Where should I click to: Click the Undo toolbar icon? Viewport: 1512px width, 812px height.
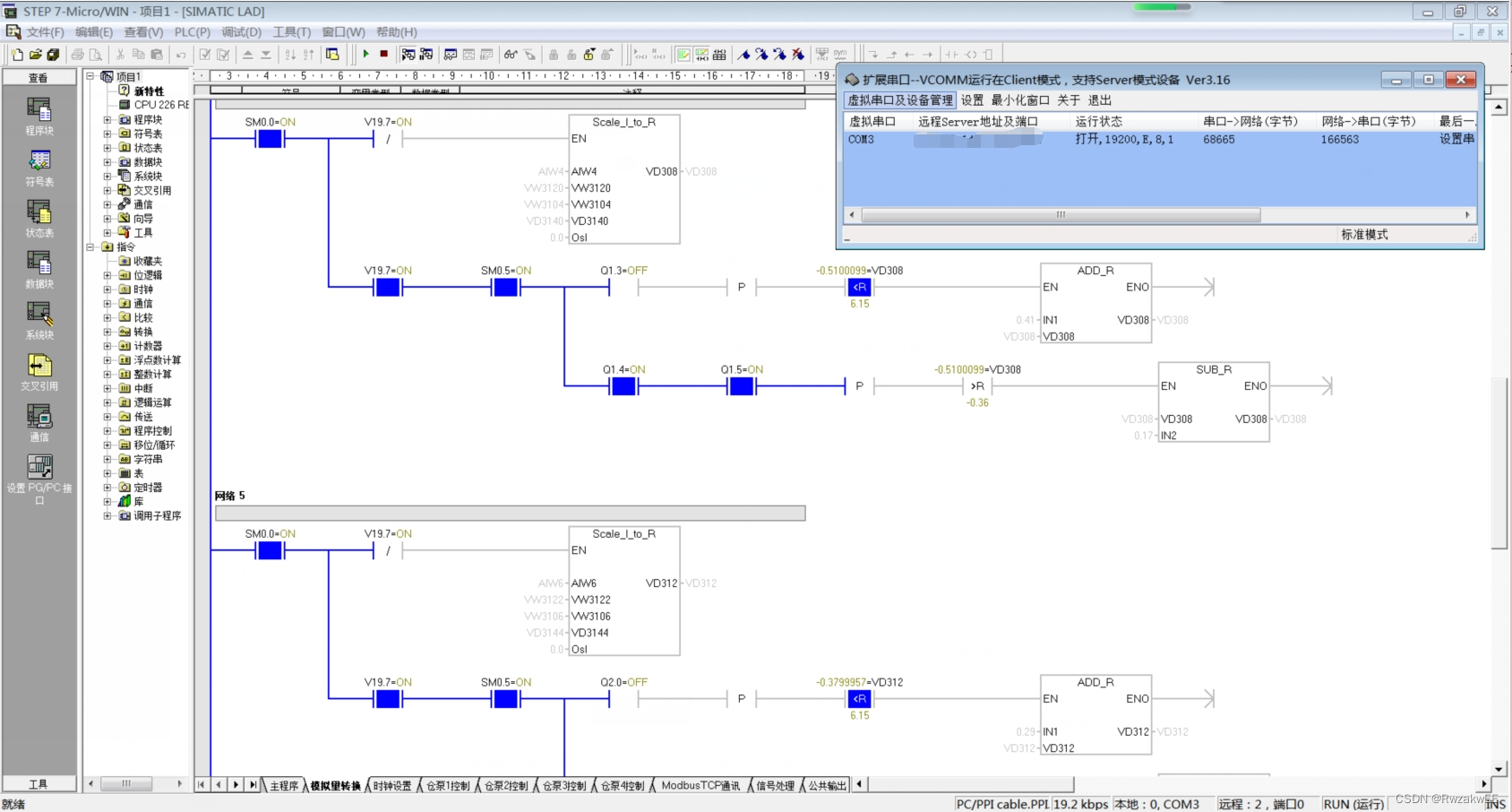coord(181,55)
